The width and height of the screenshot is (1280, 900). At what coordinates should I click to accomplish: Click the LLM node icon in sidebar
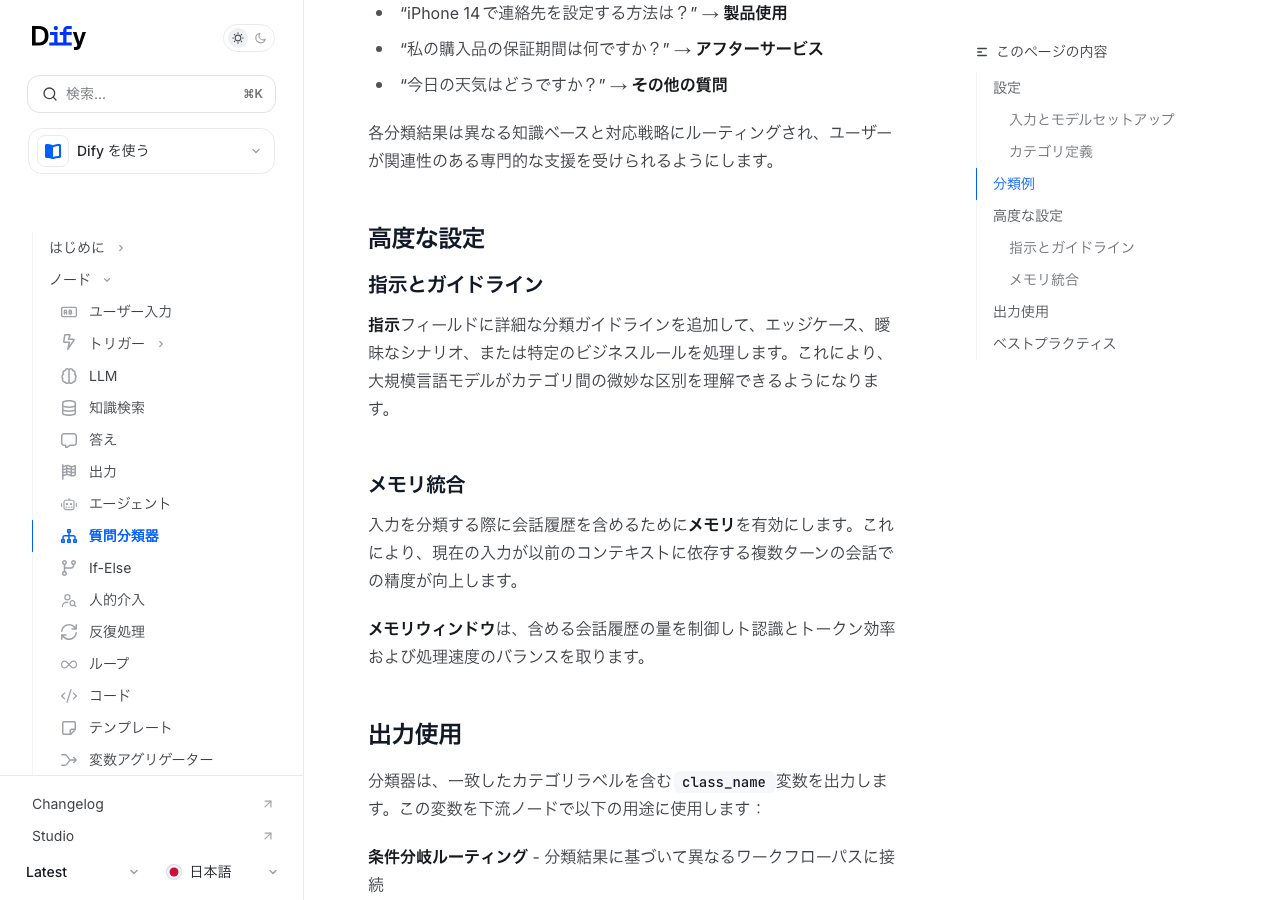pyautogui.click(x=69, y=376)
